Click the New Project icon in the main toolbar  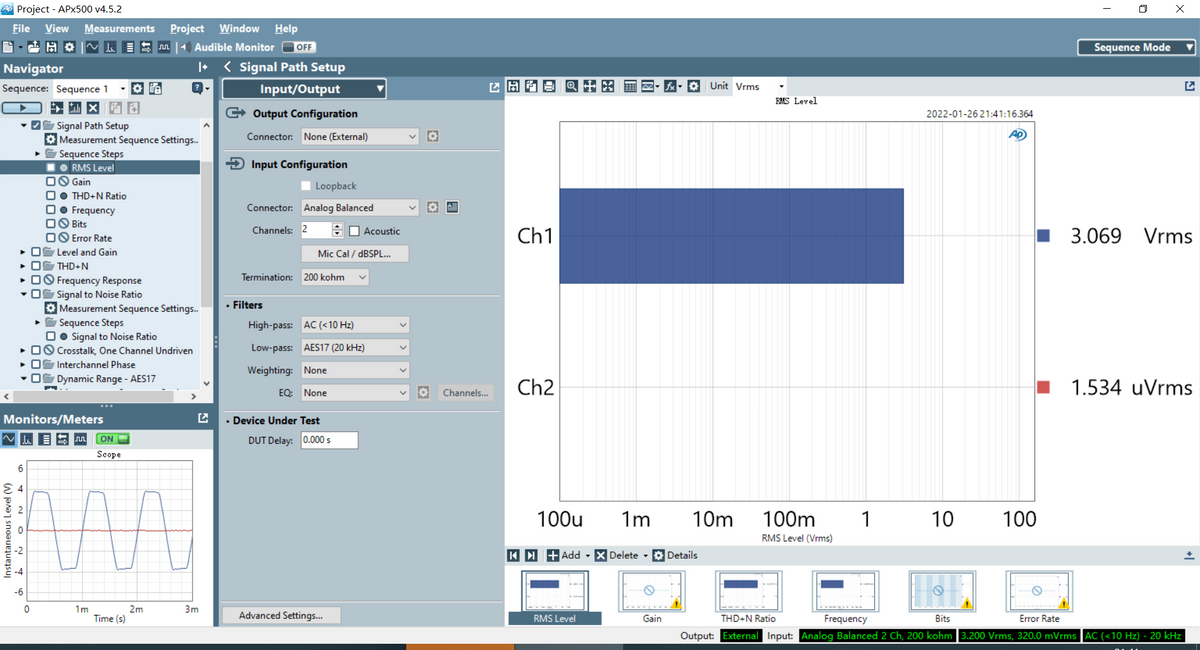(8, 47)
